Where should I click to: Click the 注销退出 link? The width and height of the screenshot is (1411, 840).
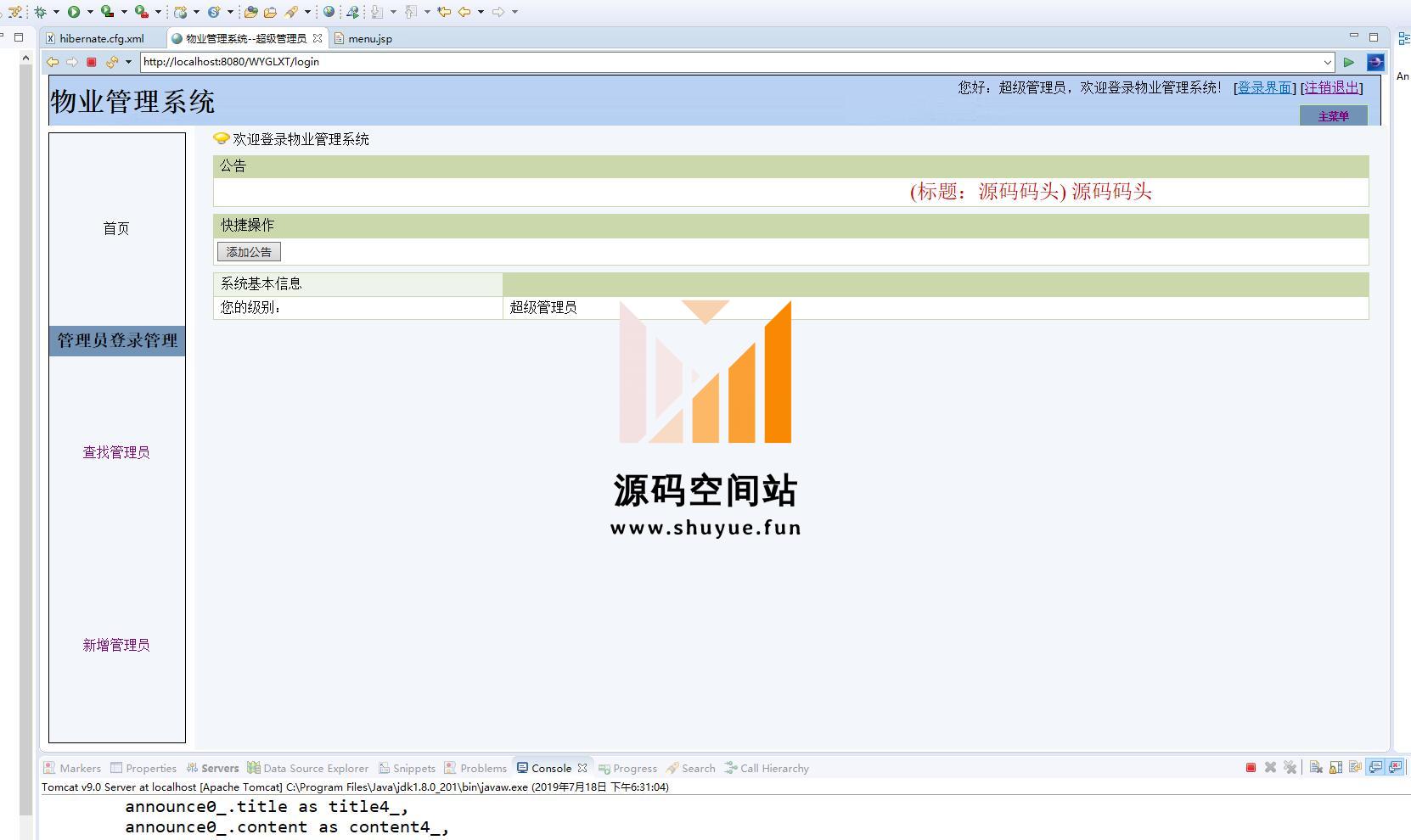[x=1331, y=87]
